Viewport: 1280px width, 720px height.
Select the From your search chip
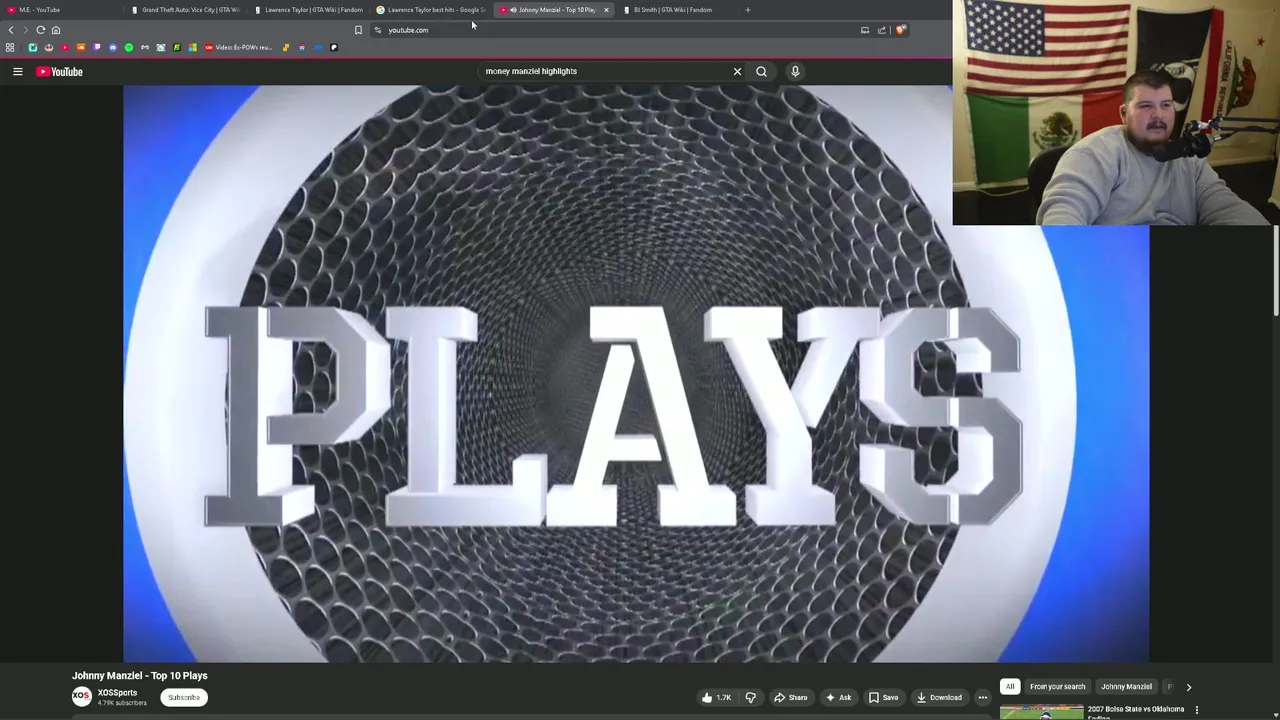(1057, 687)
